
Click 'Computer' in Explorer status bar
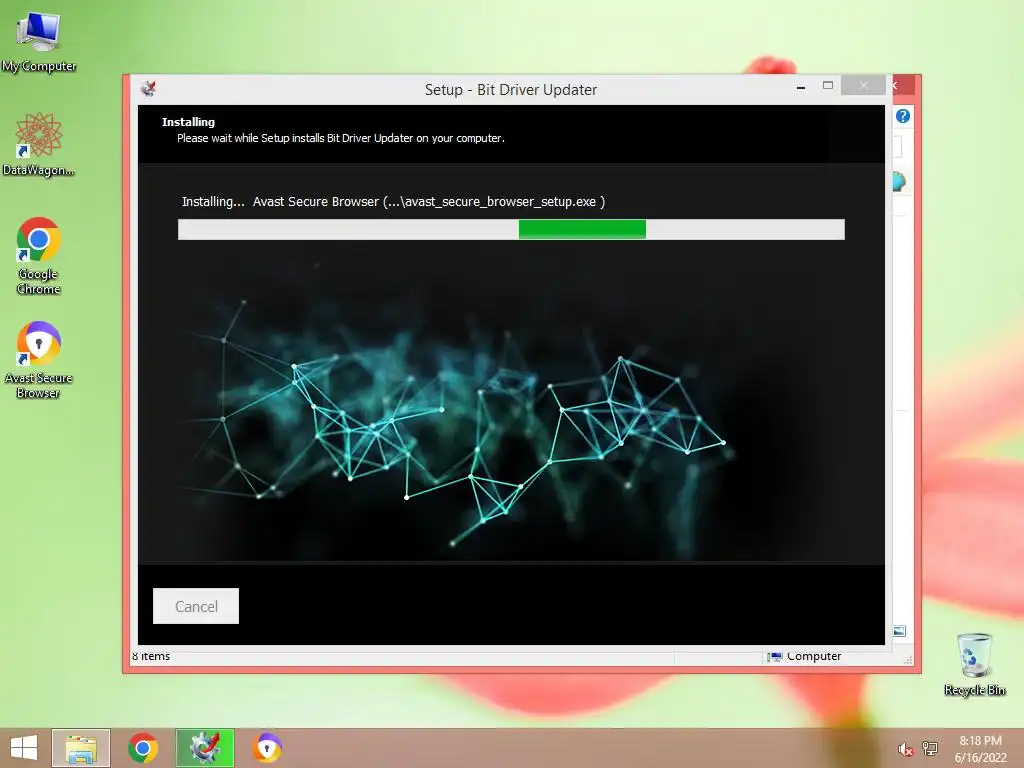(x=814, y=656)
